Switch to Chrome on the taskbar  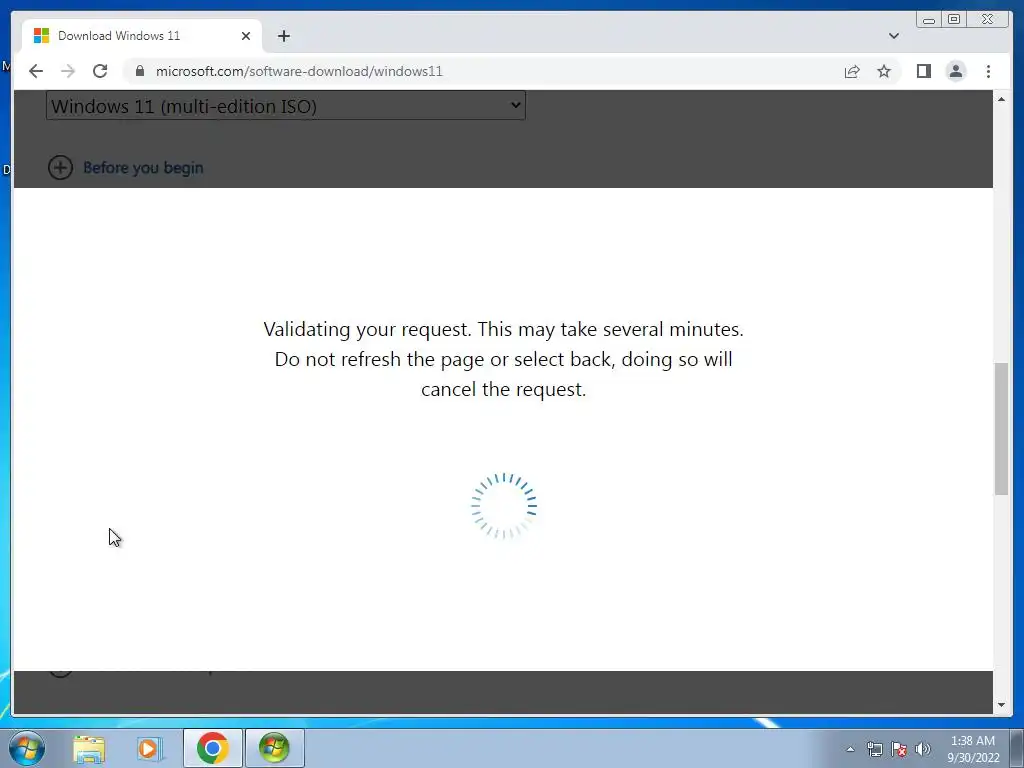[212, 748]
